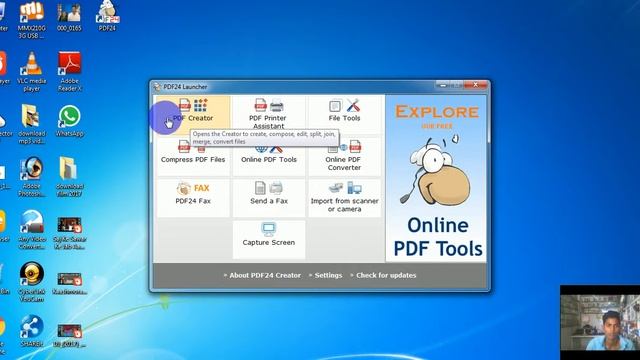The height and width of the screenshot is (360, 640).
Task: Click About PDF24 Creator link
Action: (x=265, y=275)
